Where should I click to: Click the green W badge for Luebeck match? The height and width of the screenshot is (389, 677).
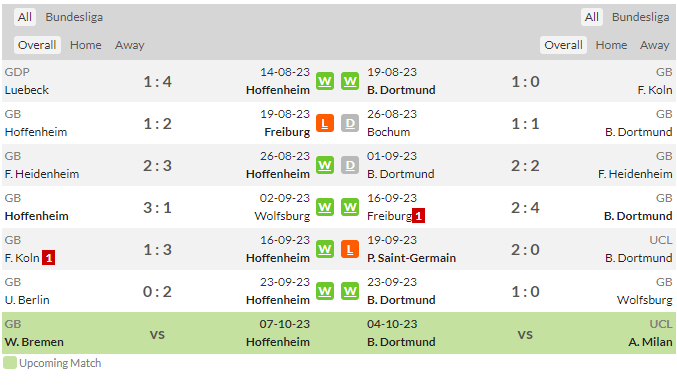pyautogui.click(x=325, y=81)
